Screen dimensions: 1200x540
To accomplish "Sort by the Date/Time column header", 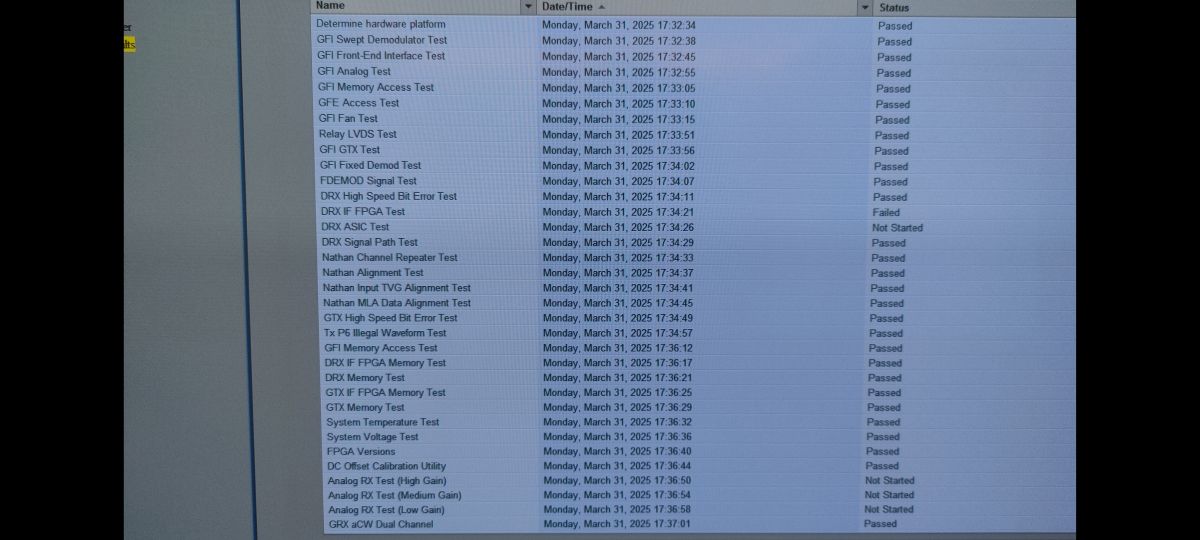I will 574,6.
